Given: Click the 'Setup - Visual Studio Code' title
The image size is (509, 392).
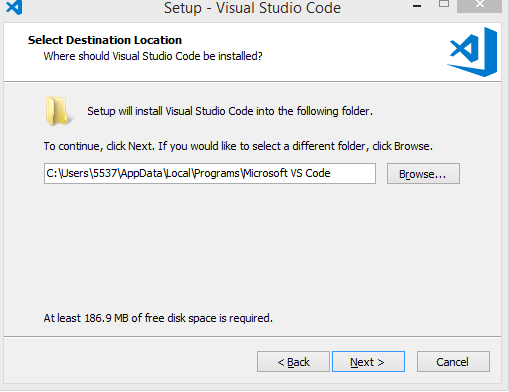Looking at the screenshot, I should point(252,8).
